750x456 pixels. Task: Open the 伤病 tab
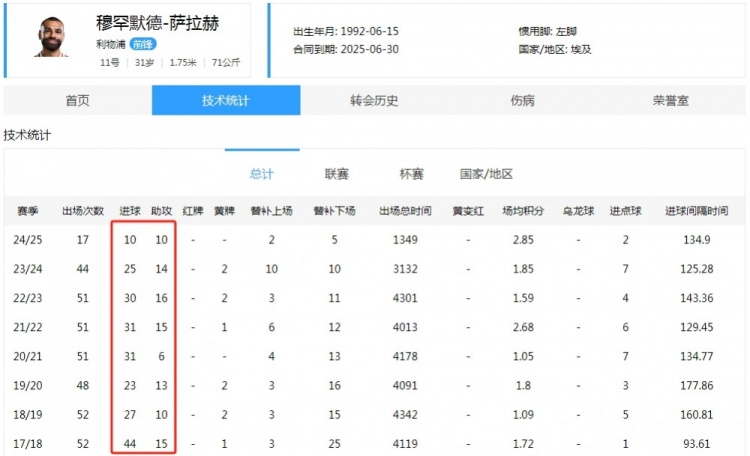pyautogui.click(x=522, y=100)
